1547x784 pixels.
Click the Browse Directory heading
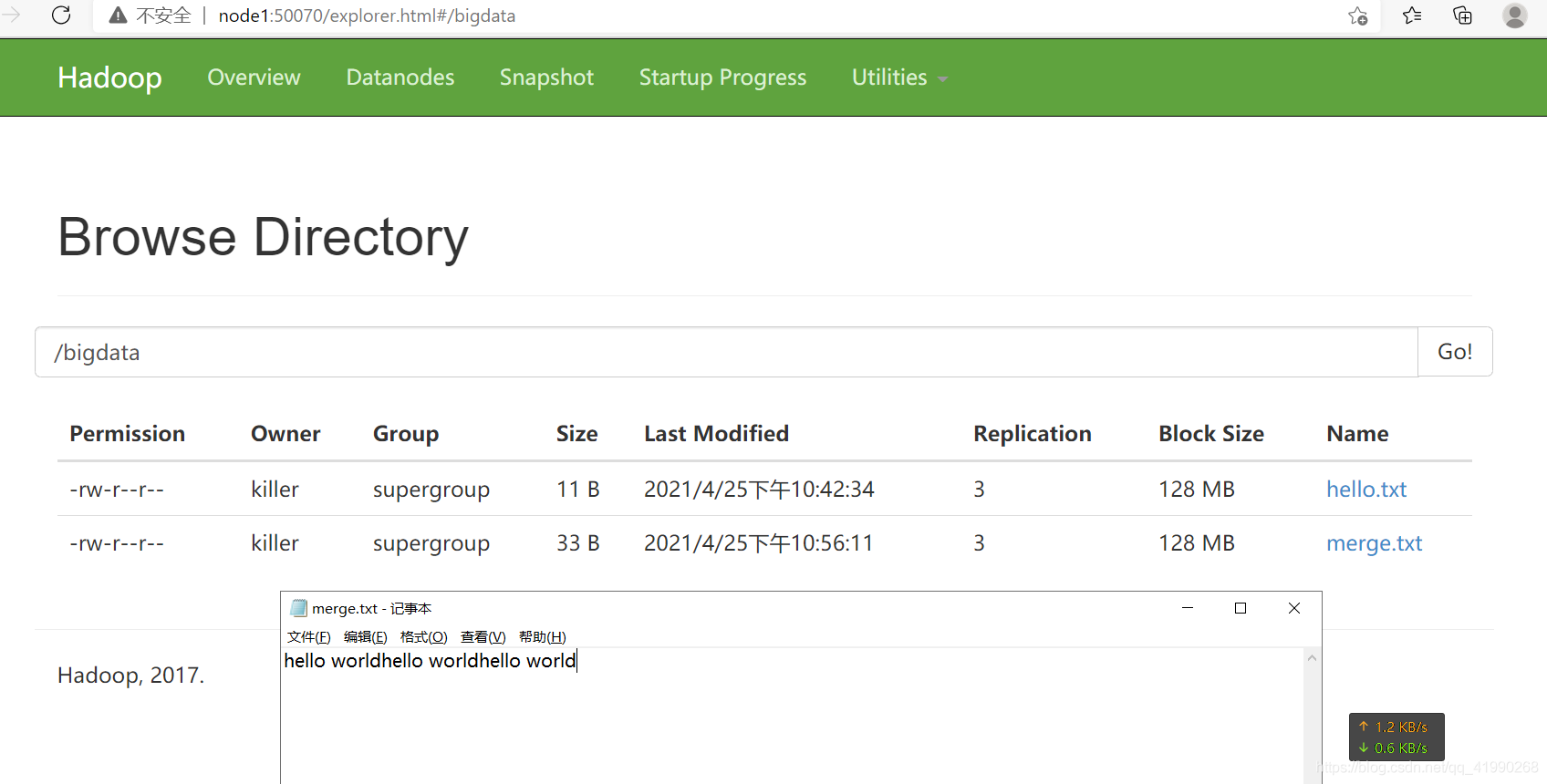pyautogui.click(x=263, y=237)
